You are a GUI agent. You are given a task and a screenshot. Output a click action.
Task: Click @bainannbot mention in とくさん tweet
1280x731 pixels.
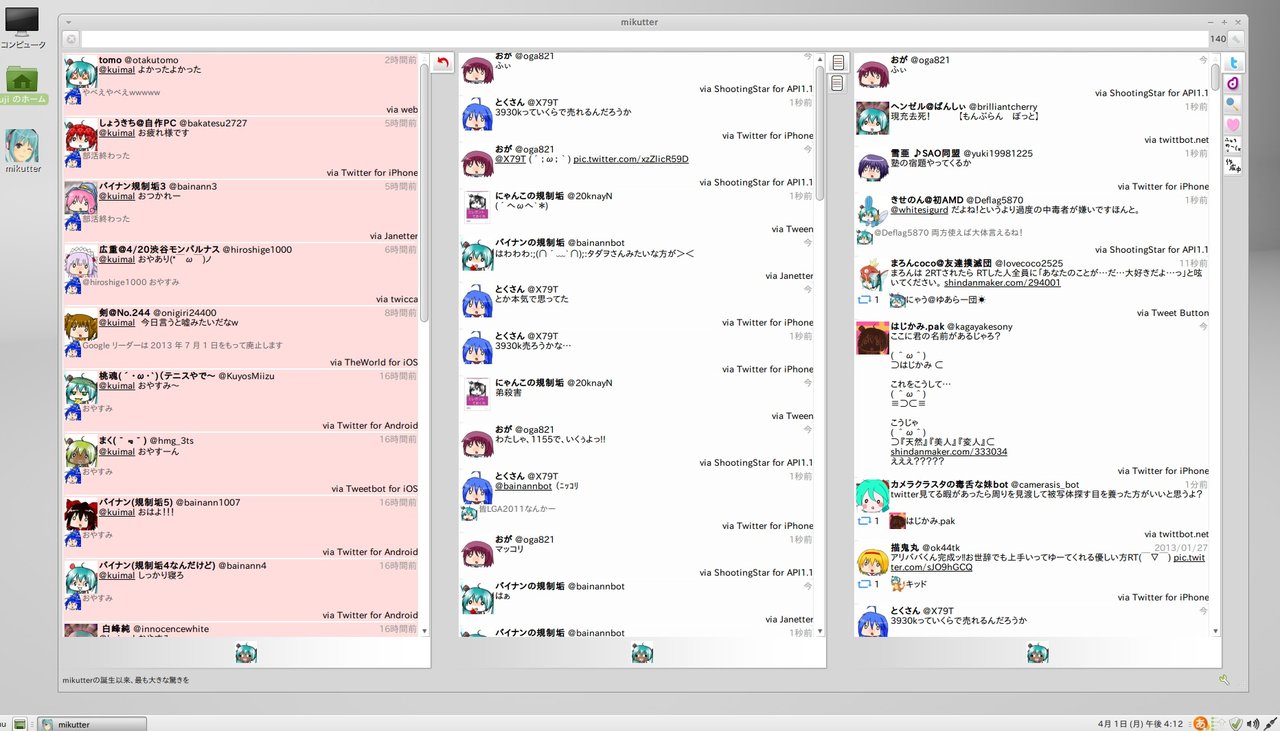523,486
